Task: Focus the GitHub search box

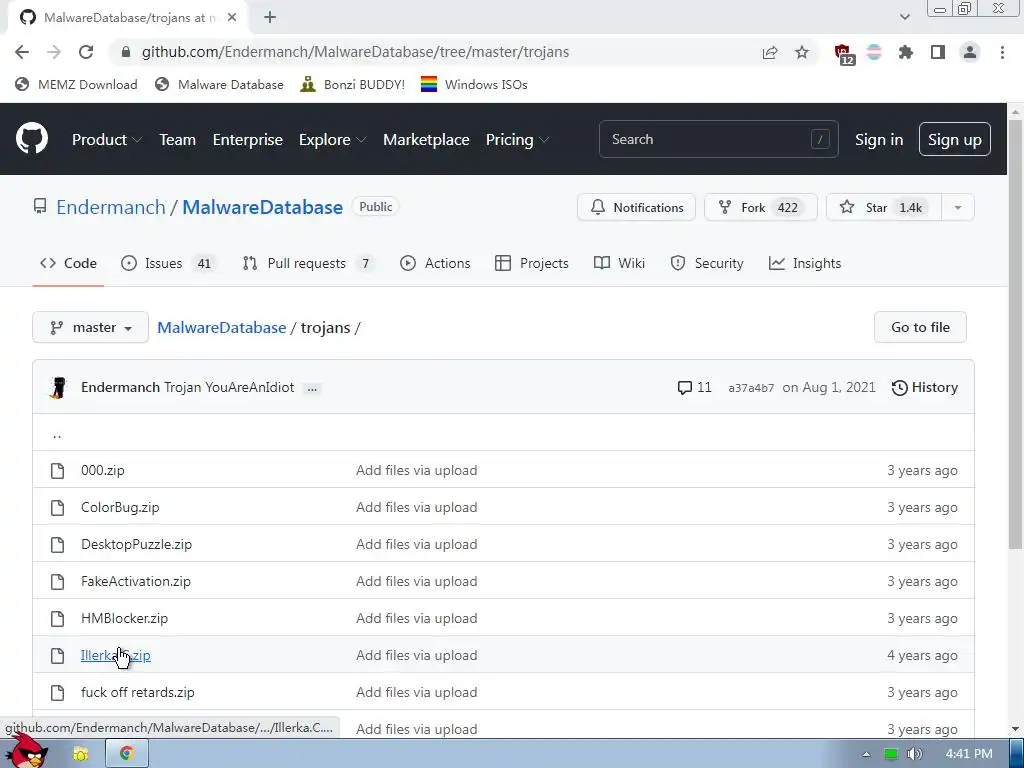Action: pos(718,139)
